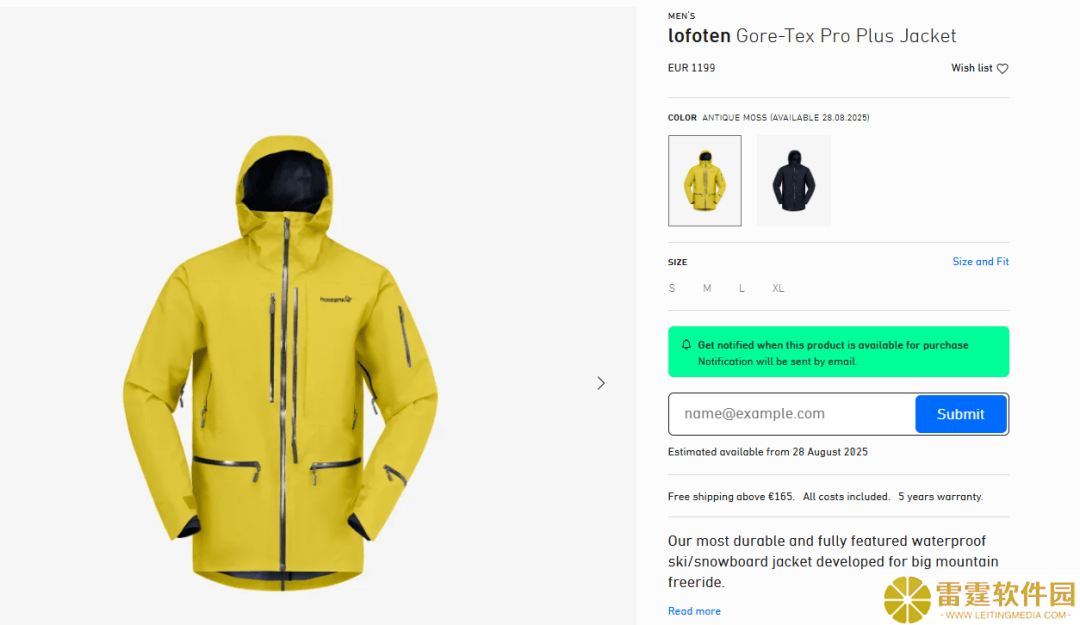The width and height of the screenshot is (1080, 625).
Task: Choose size L
Action: click(742, 288)
